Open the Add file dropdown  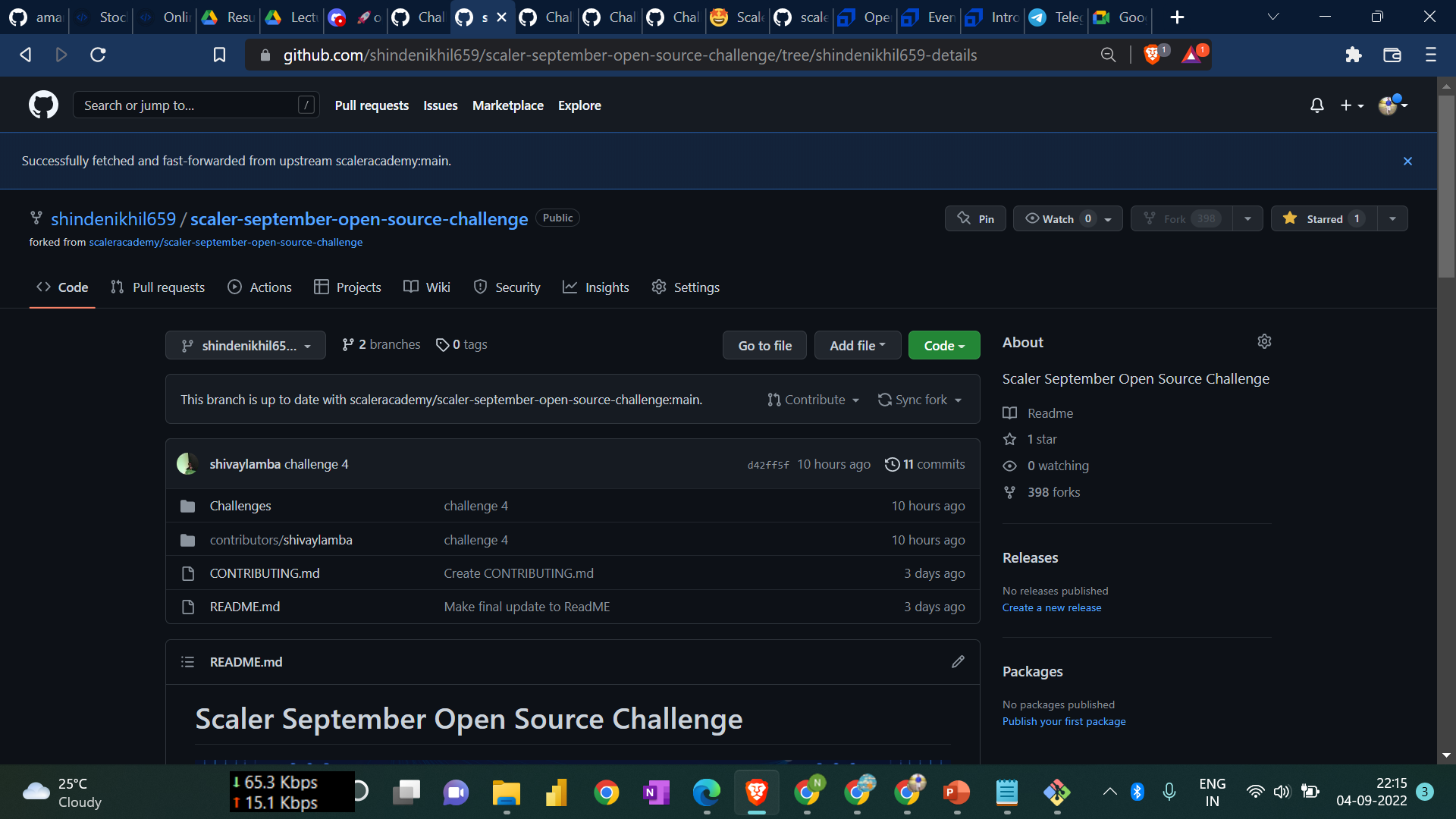tap(857, 345)
